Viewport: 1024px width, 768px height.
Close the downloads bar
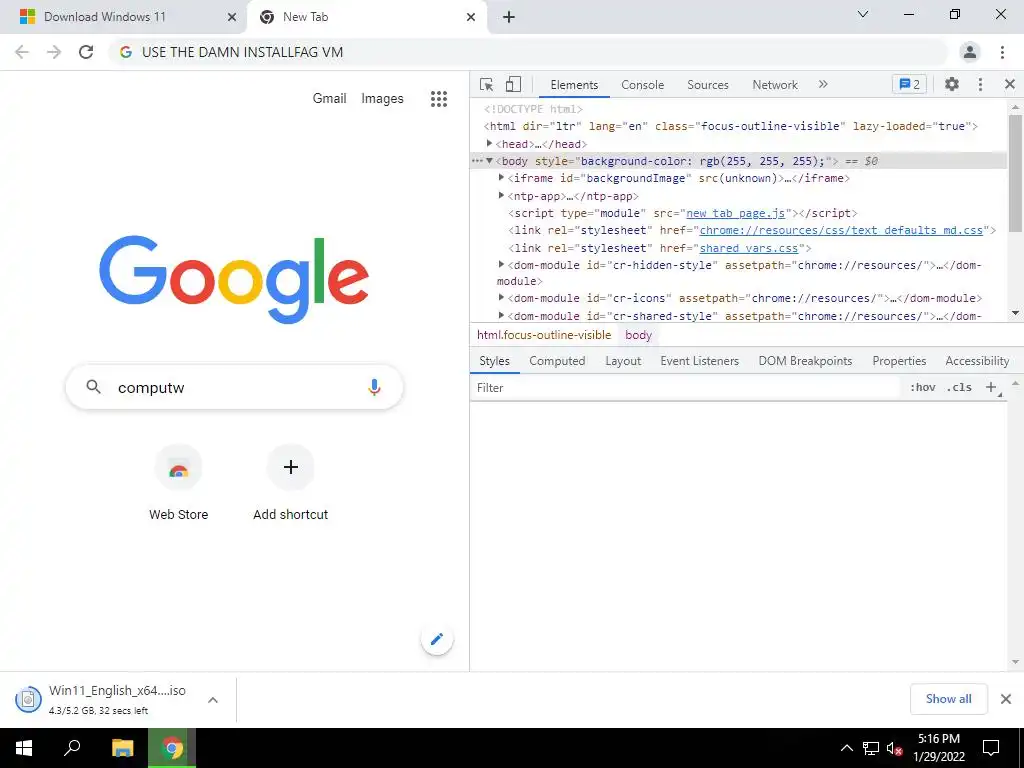1006,699
